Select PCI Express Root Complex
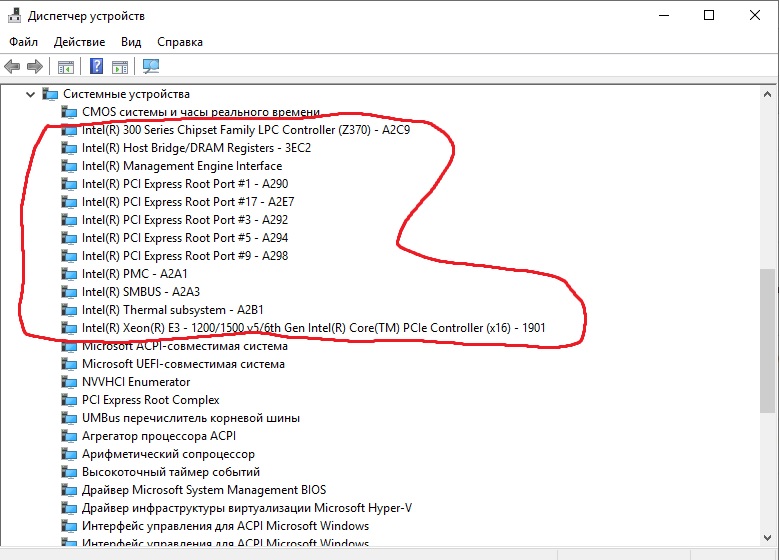This screenshot has width=780, height=560. 151,399
